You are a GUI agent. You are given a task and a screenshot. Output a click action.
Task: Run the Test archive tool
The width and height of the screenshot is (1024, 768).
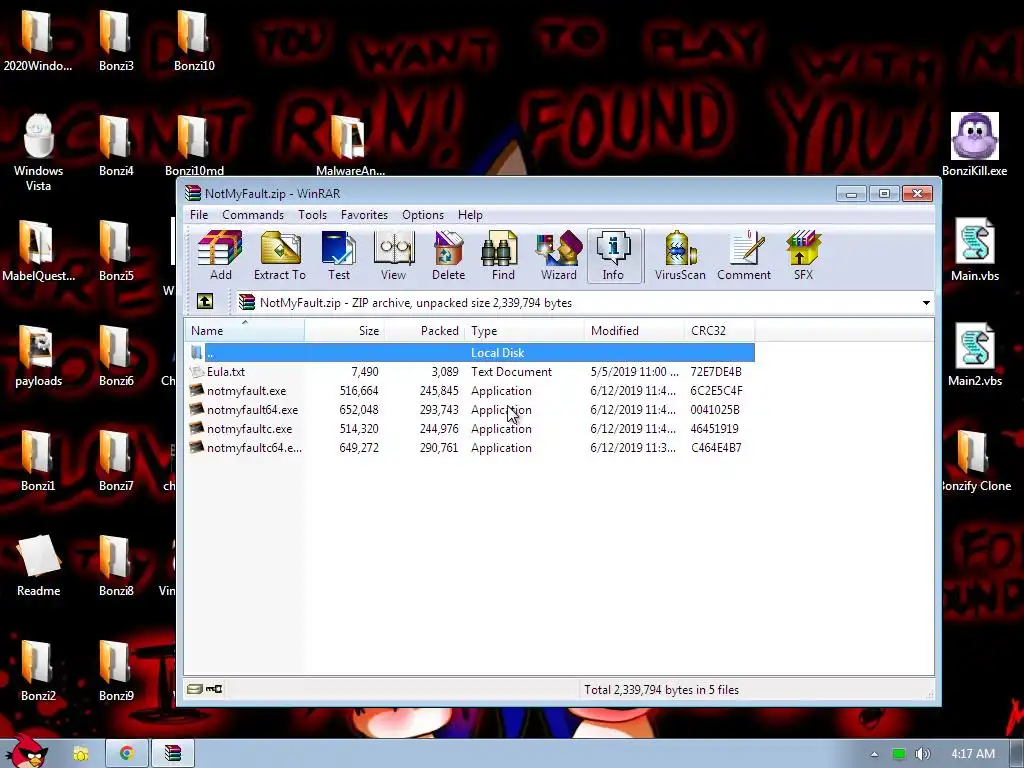tap(339, 256)
